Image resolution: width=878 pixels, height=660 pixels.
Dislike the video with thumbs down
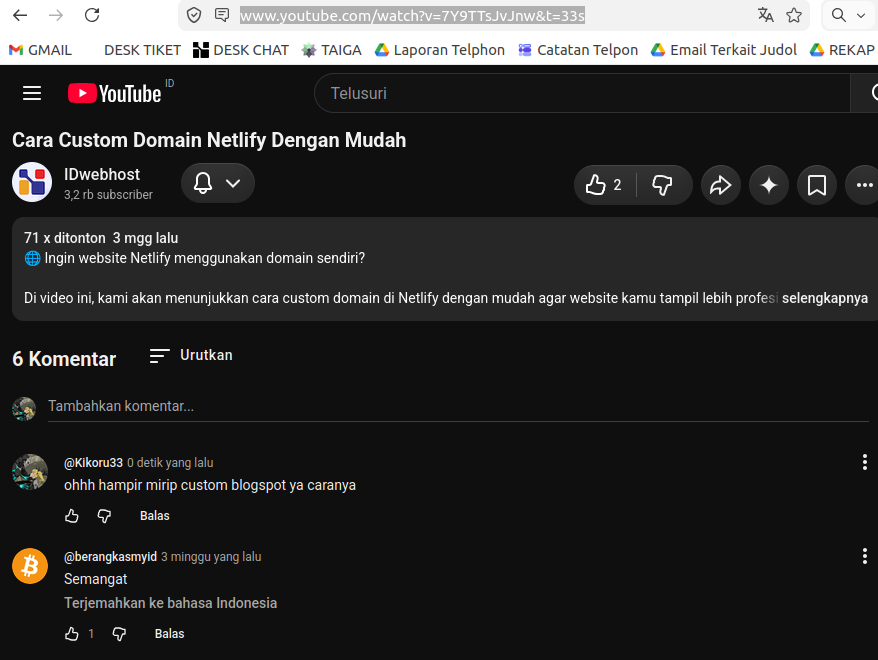[663, 185]
